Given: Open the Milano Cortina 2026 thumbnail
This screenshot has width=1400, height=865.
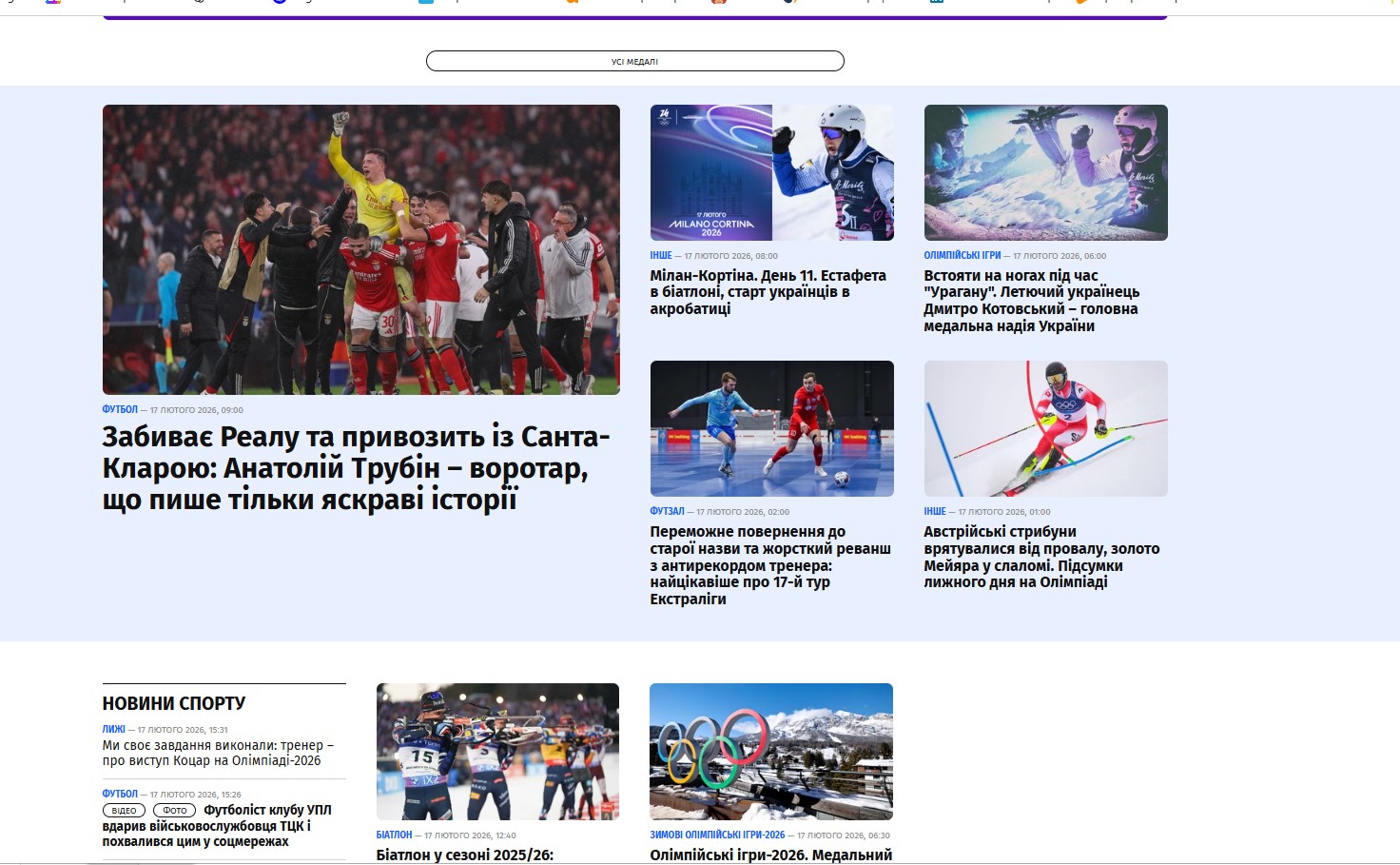Looking at the screenshot, I should pos(772,172).
